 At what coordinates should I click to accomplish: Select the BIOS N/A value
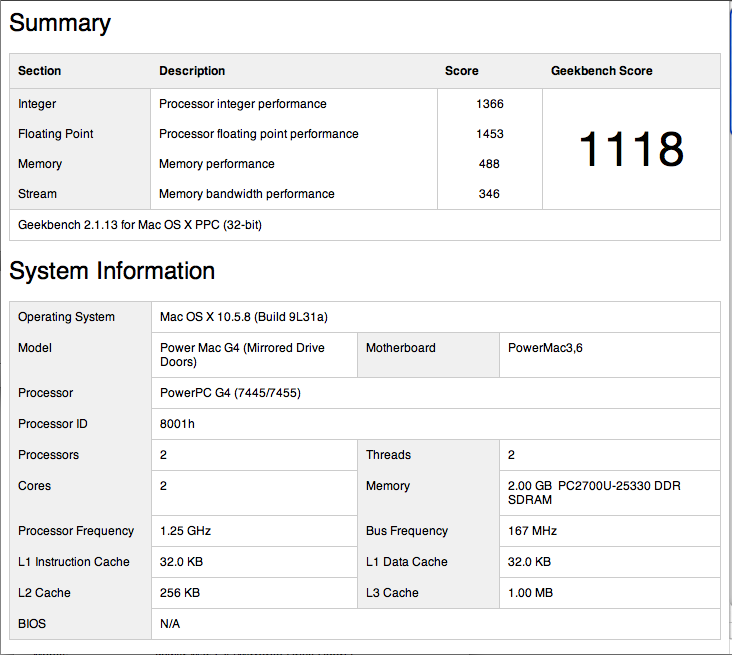[x=170, y=624]
